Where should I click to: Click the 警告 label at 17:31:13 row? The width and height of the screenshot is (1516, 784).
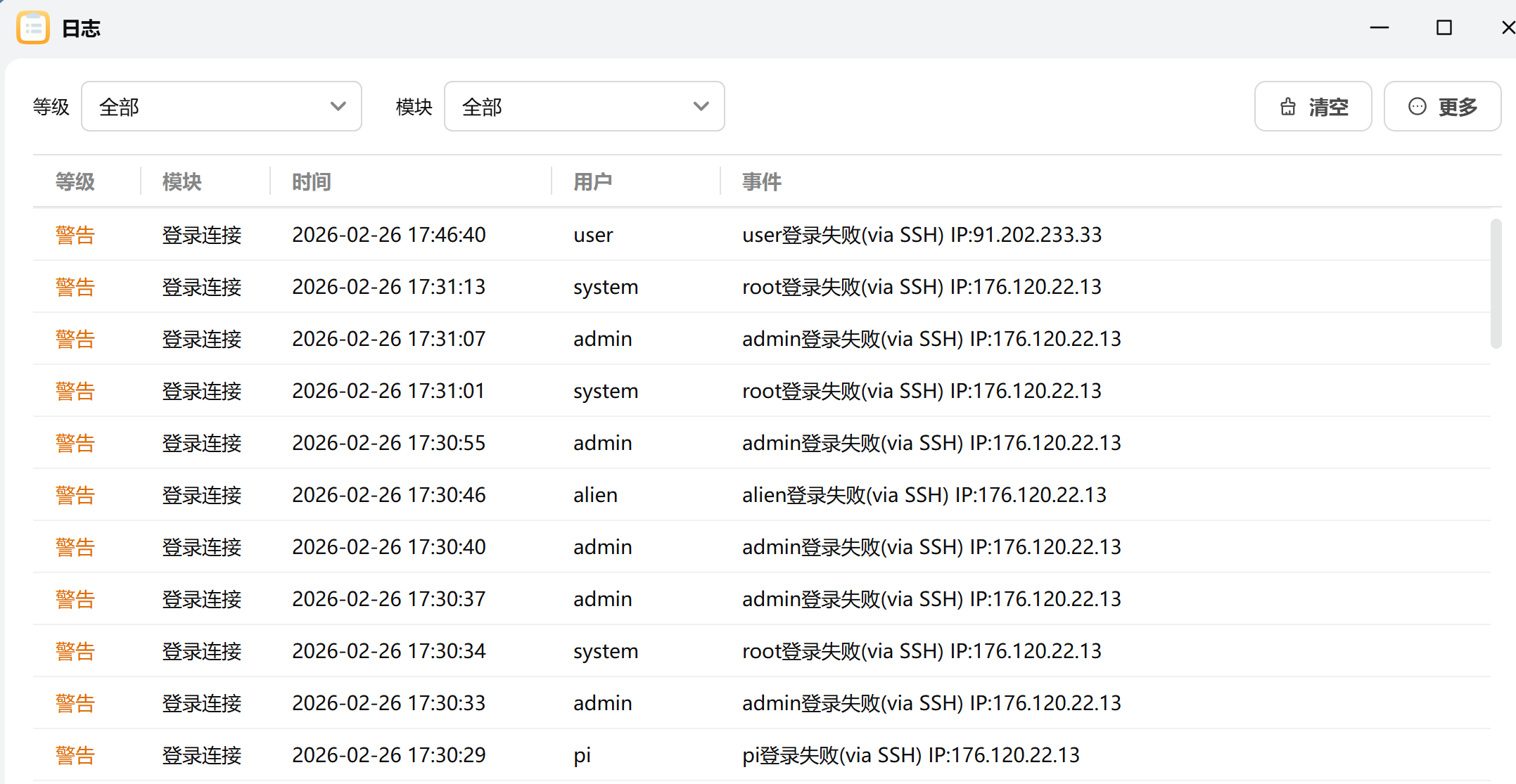pos(75,287)
